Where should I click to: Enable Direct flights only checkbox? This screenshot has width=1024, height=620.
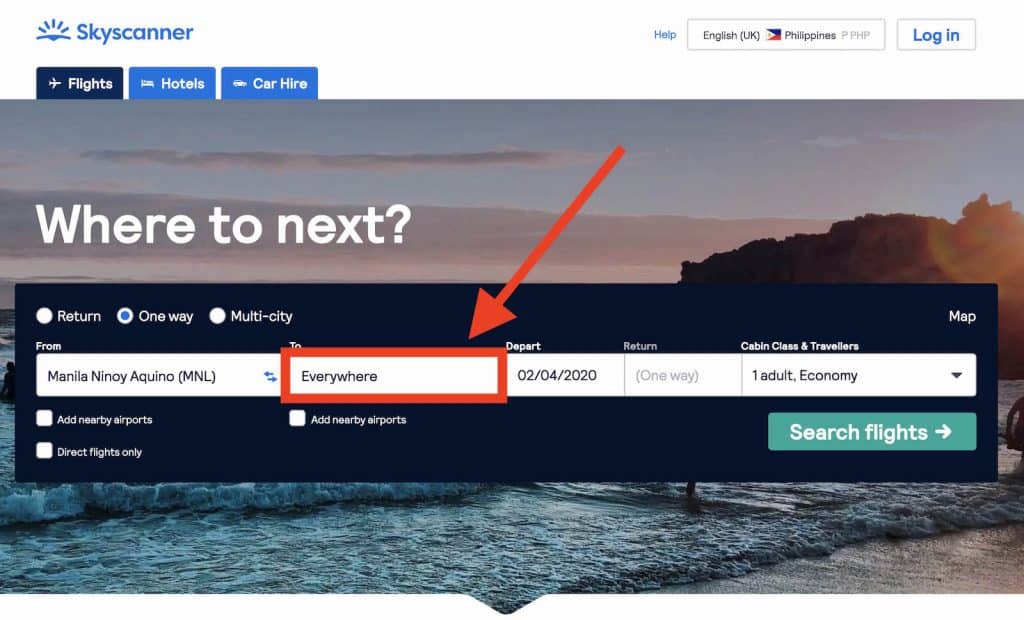[44, 451]
